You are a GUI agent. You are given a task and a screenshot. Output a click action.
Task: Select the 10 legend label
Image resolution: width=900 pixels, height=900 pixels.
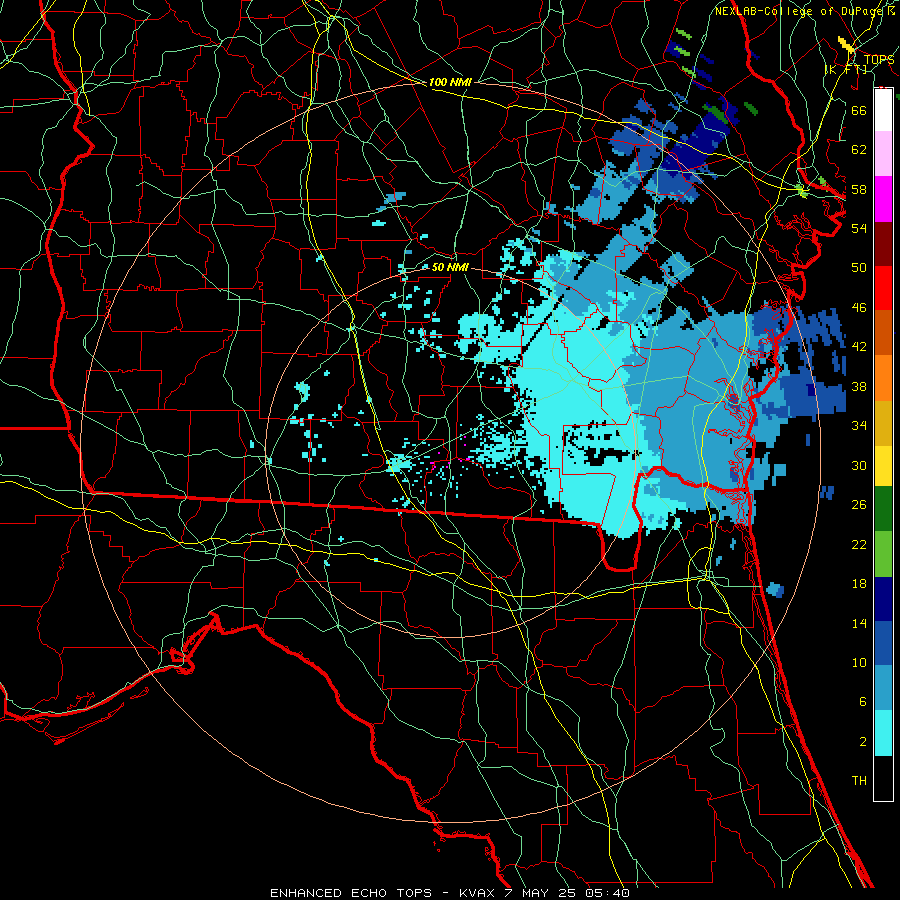point(859,662)
